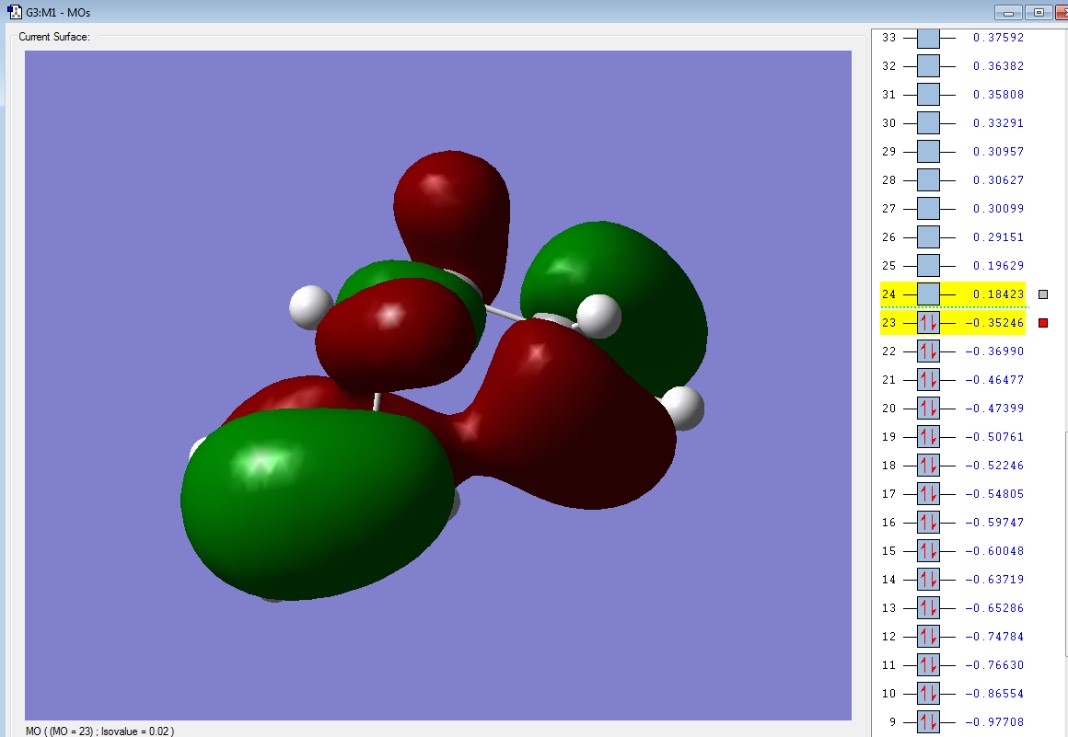
Task: Click HOMO energy value -0.35246
Action: [x=994, y=323]
